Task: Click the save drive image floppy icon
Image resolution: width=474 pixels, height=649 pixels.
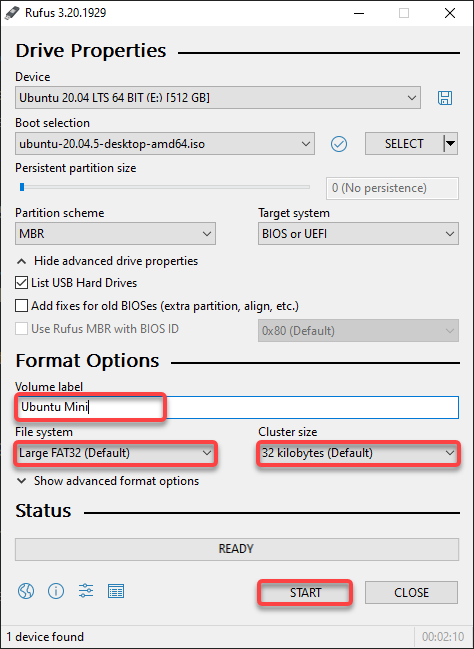Action: (445, 98)
